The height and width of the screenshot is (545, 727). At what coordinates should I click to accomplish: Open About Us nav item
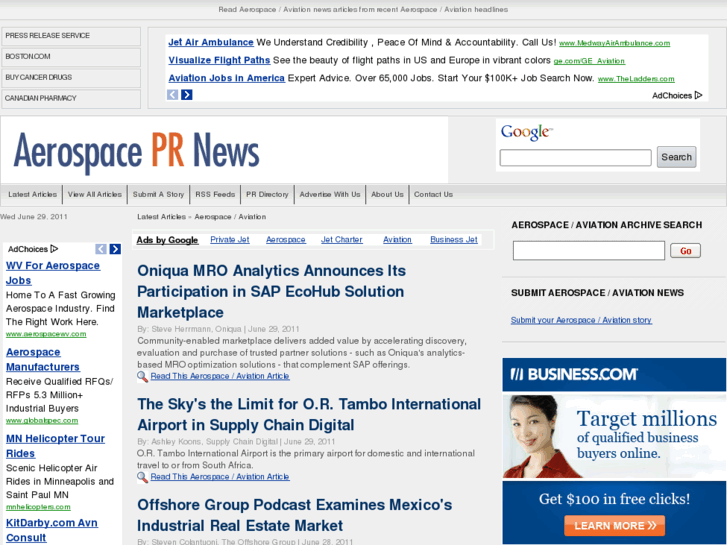click(387, 194)
